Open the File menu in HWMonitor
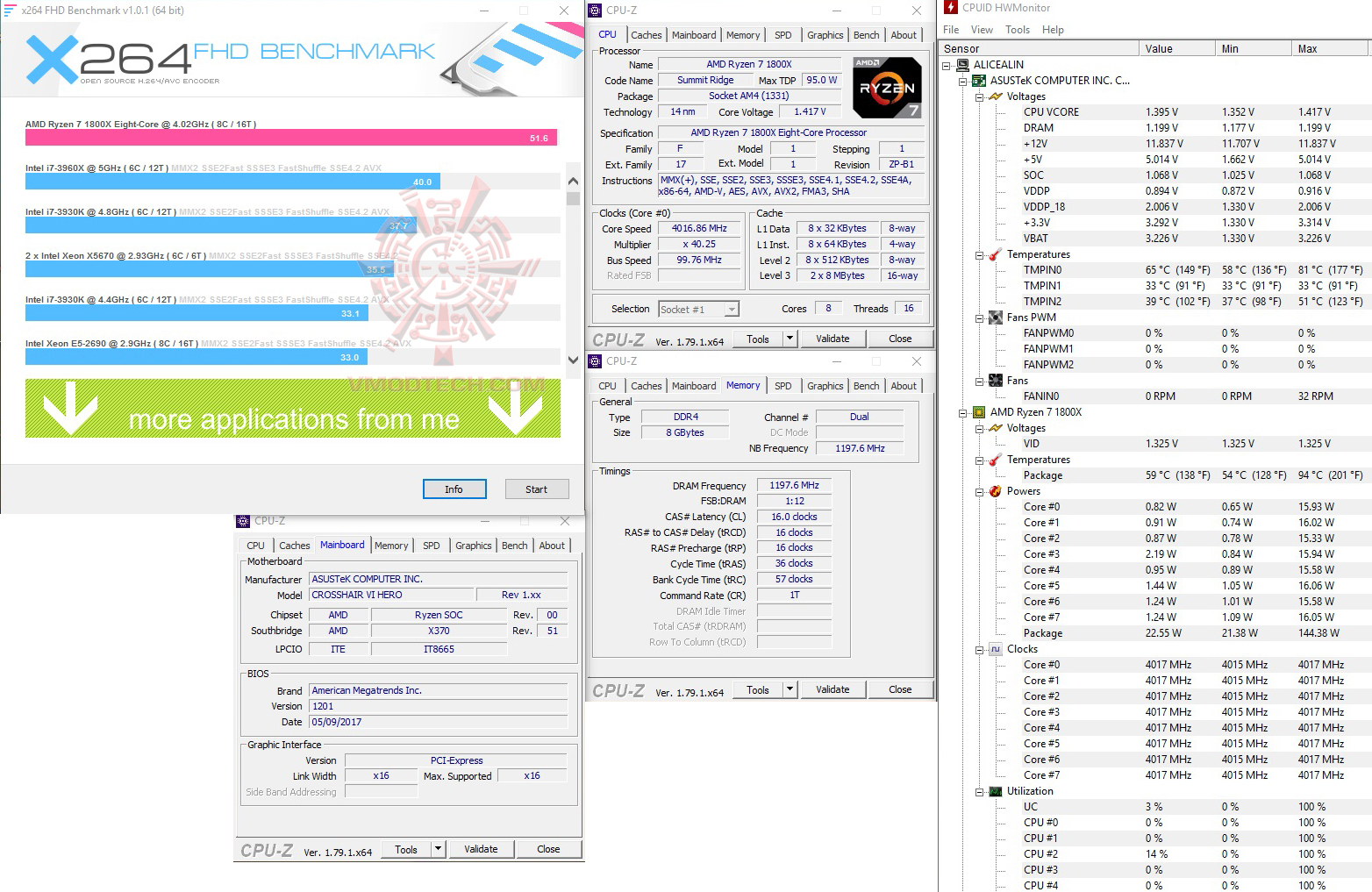 pyautogui.click(x=951, y=30)
